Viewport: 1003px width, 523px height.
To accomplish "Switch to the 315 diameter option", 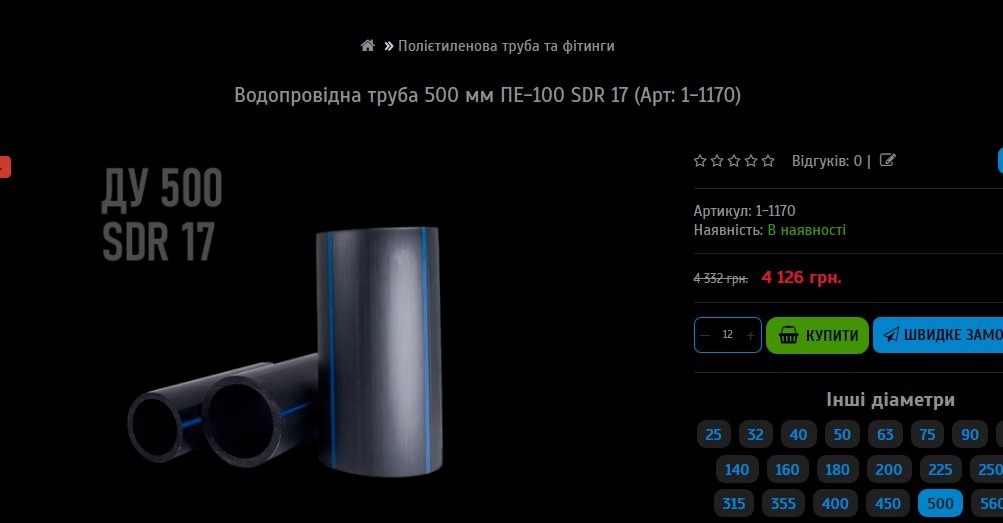I will (x=734, y=504).
